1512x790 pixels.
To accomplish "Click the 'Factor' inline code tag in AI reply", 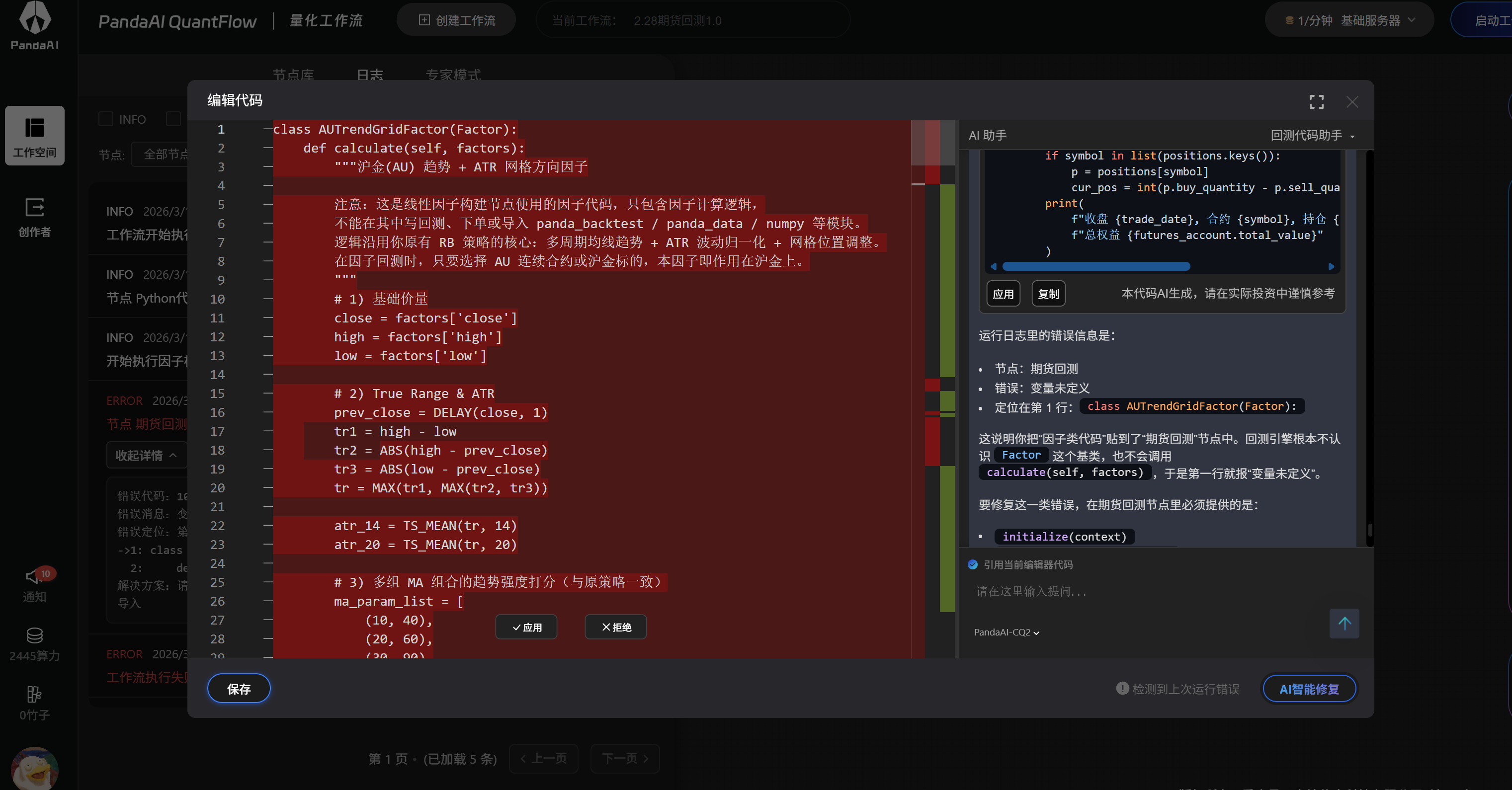I will [1021, 455].
